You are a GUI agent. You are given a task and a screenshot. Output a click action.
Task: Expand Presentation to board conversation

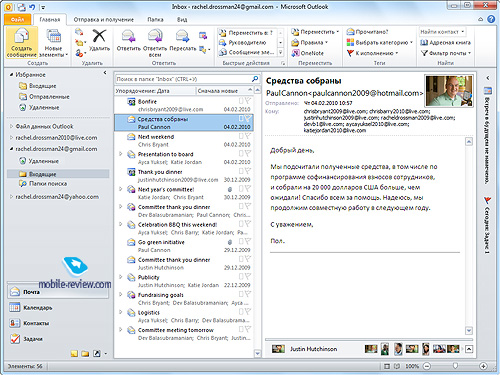(121, 154)
